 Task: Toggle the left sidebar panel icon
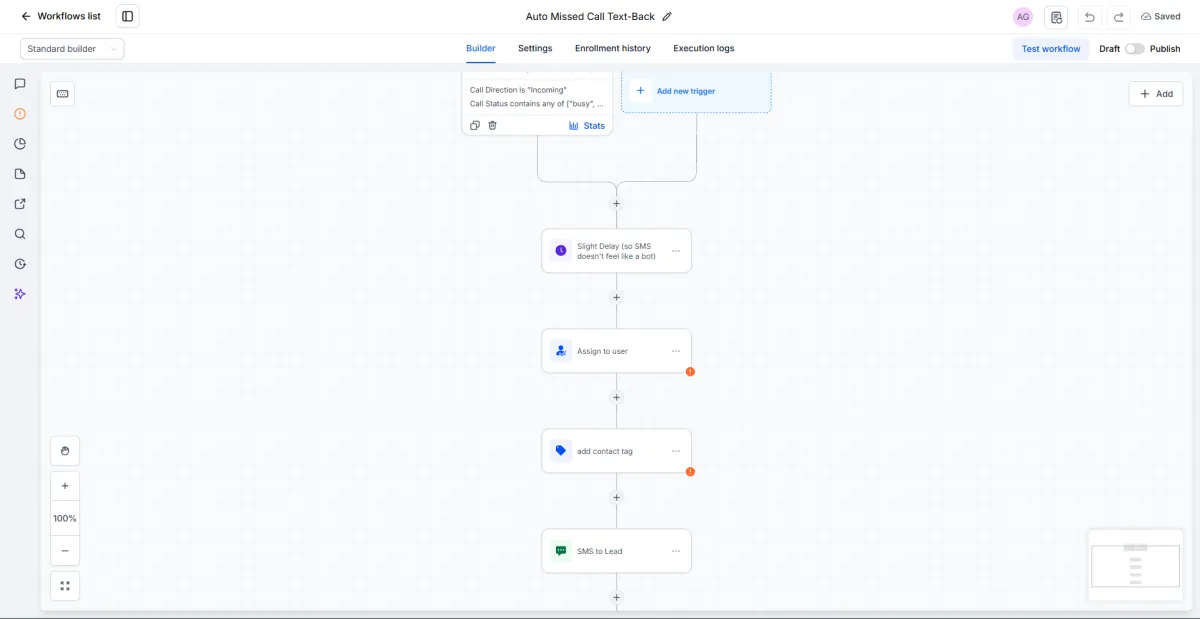coord(127,16)
